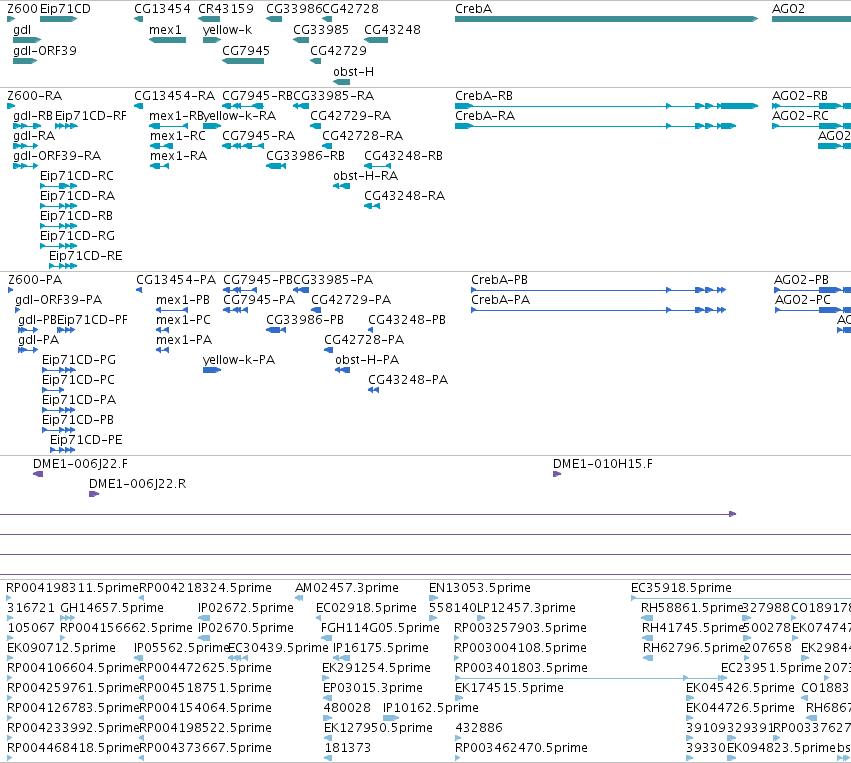Select the CG42728-RA transcript label
Image resolution: width=851 pixels, height=763 pixels.
click(x=363, y=136)
